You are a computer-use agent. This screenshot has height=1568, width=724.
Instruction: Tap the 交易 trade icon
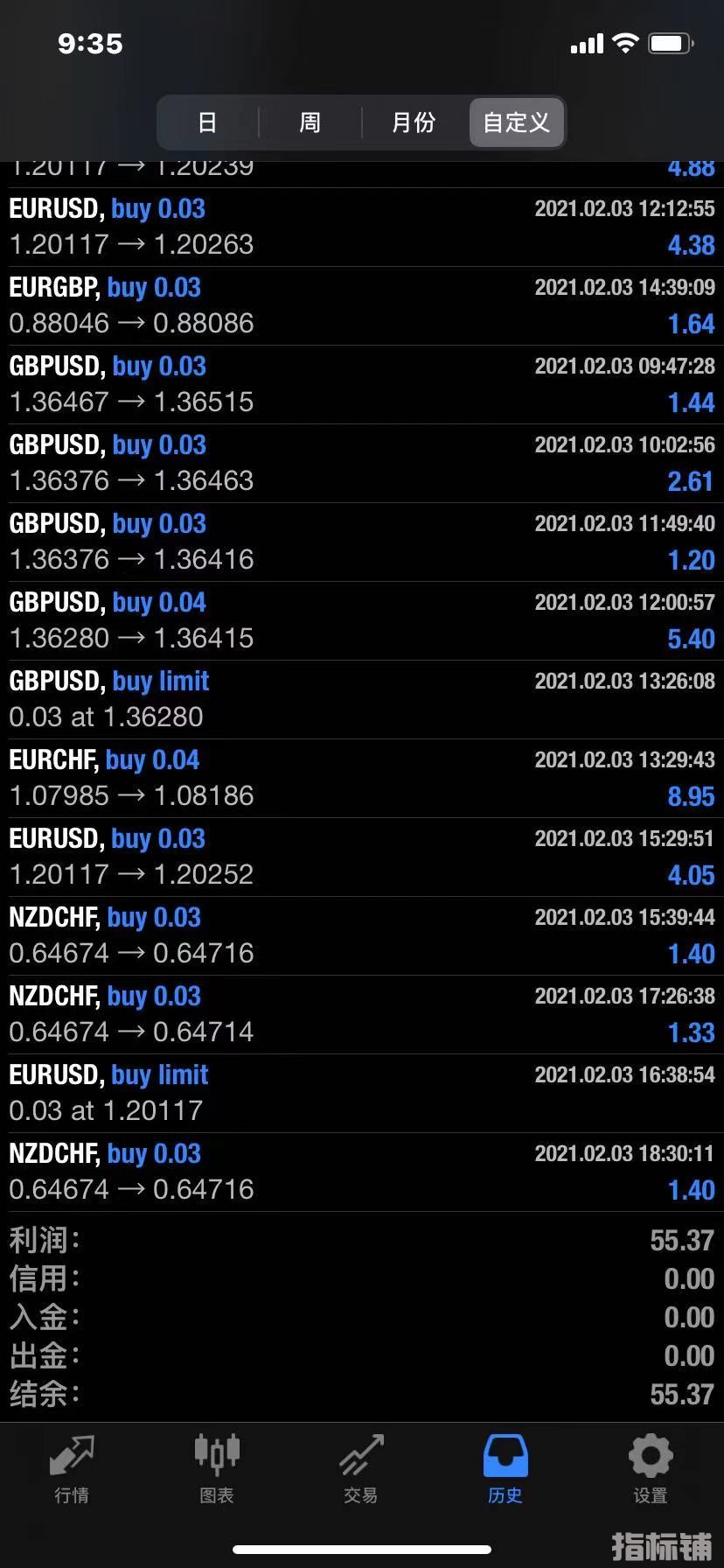[360, 1457]
